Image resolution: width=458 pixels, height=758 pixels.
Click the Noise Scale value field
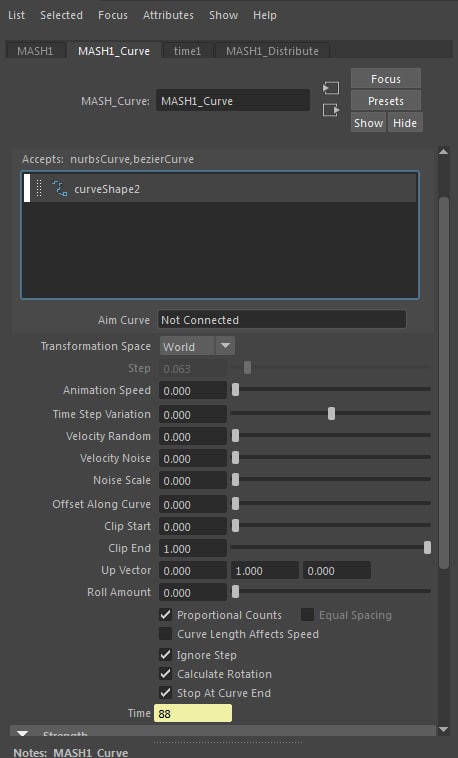click(192, 481)
